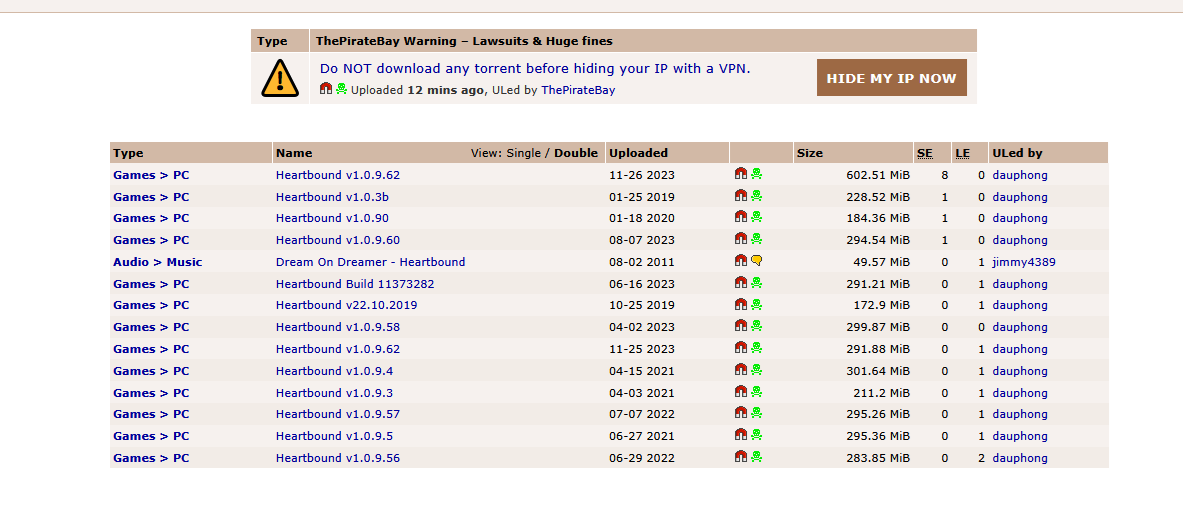Click the upload date 08-02 2011
The height and width of the screenshot is (505, 1183).
point(641,262)
